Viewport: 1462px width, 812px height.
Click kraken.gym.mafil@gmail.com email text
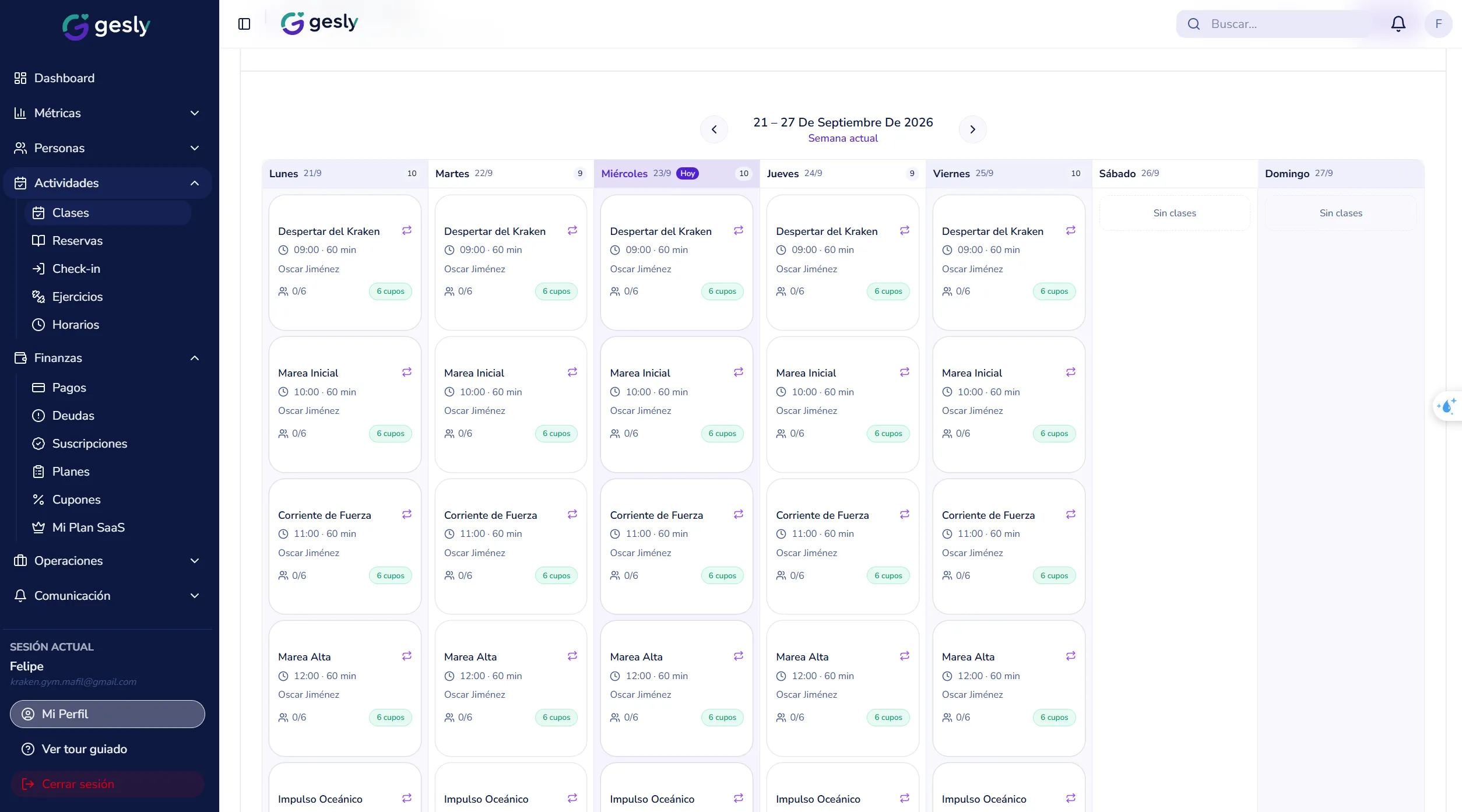73,682
